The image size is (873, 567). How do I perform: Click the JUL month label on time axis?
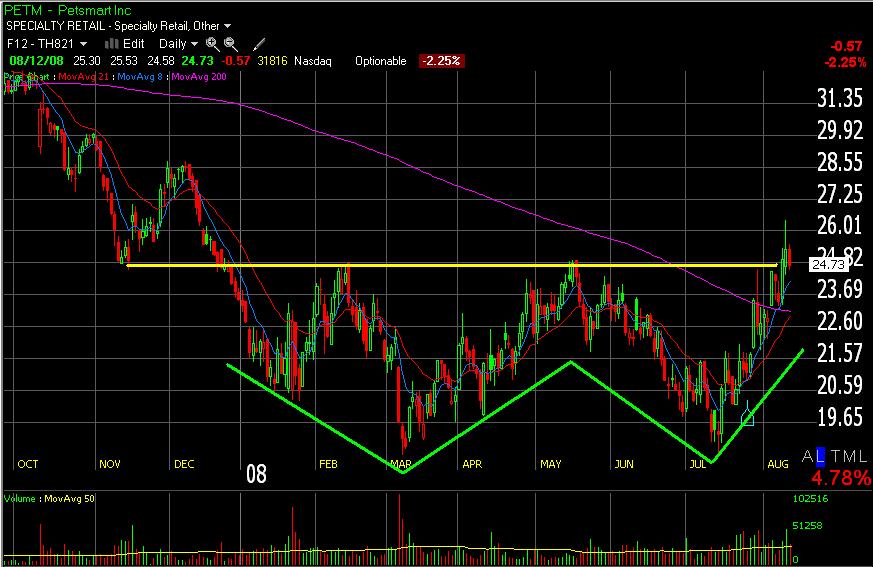(698, 464)
